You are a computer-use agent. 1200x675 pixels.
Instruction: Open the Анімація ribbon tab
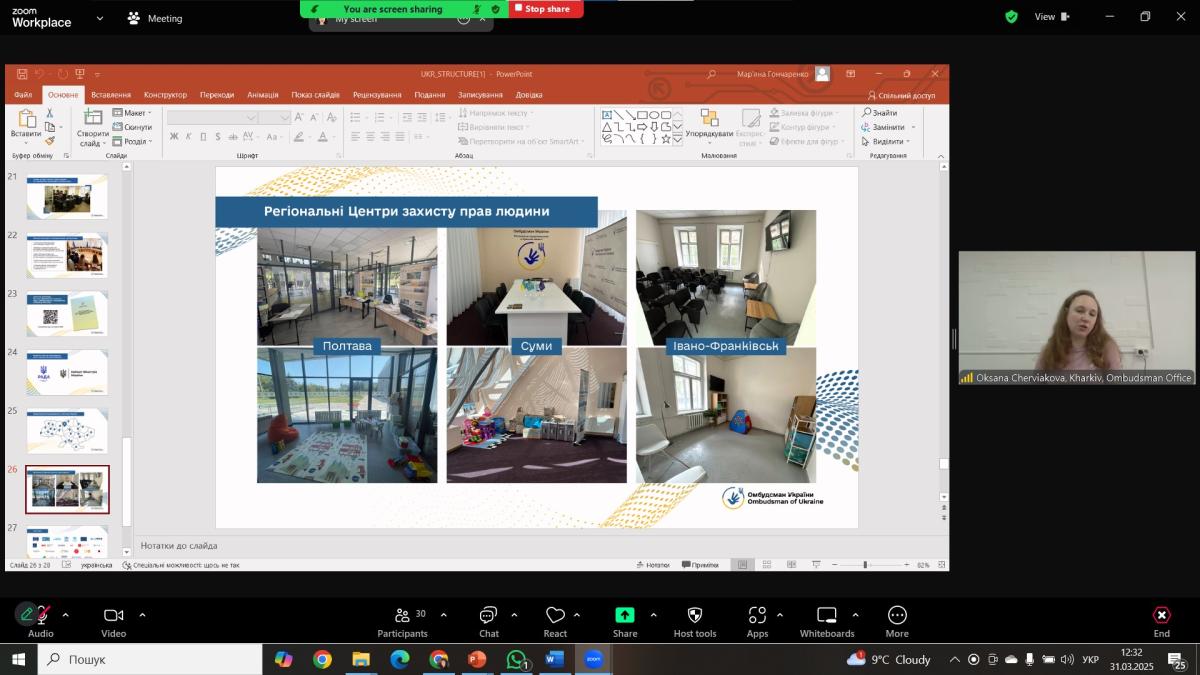pyautogui.click(x=263, y=95)
